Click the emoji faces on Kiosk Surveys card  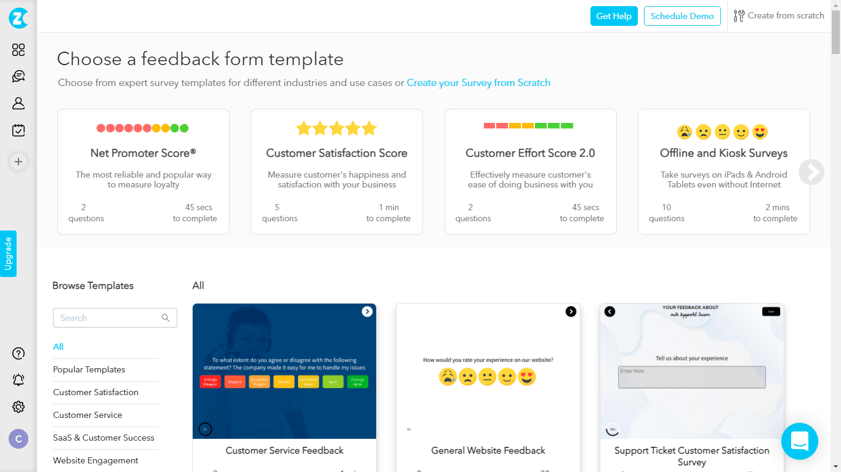pos(722,131)
